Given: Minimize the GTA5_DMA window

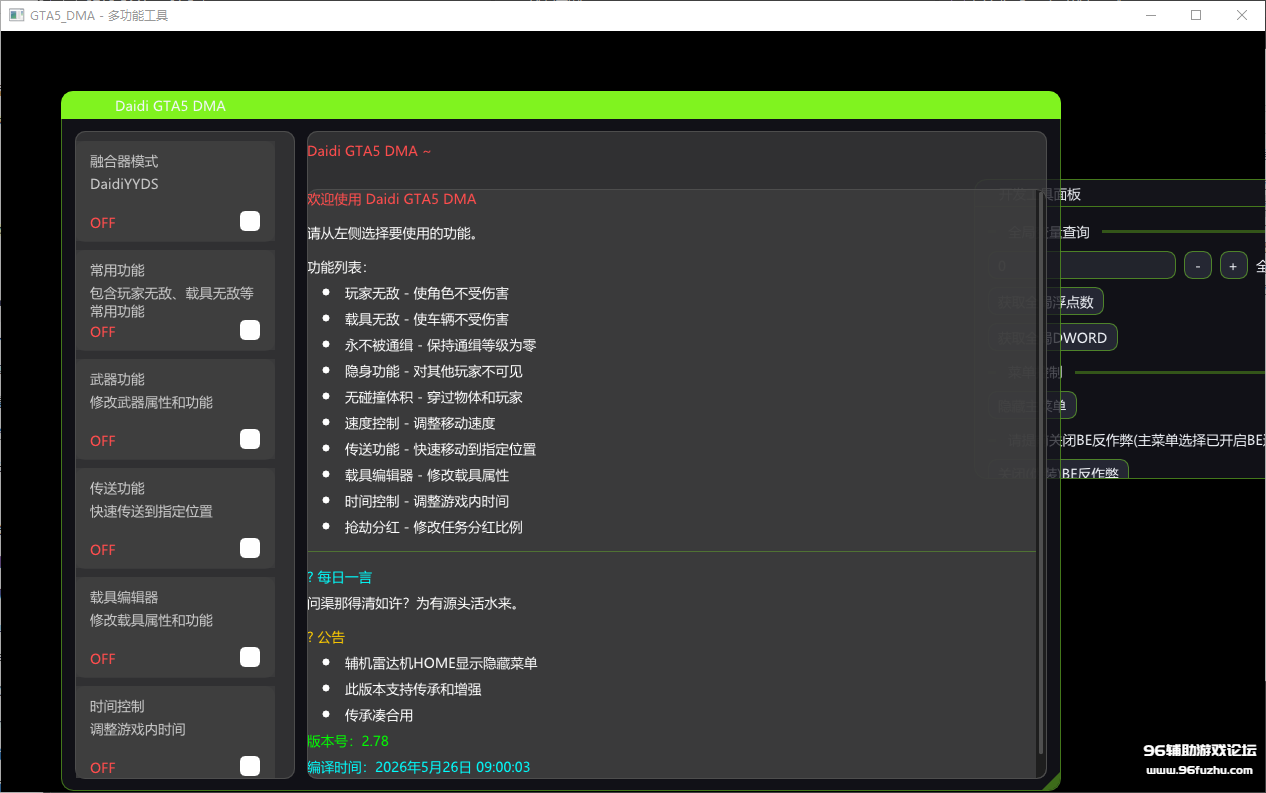Looking at the screenshot, I should point(1150,15).
